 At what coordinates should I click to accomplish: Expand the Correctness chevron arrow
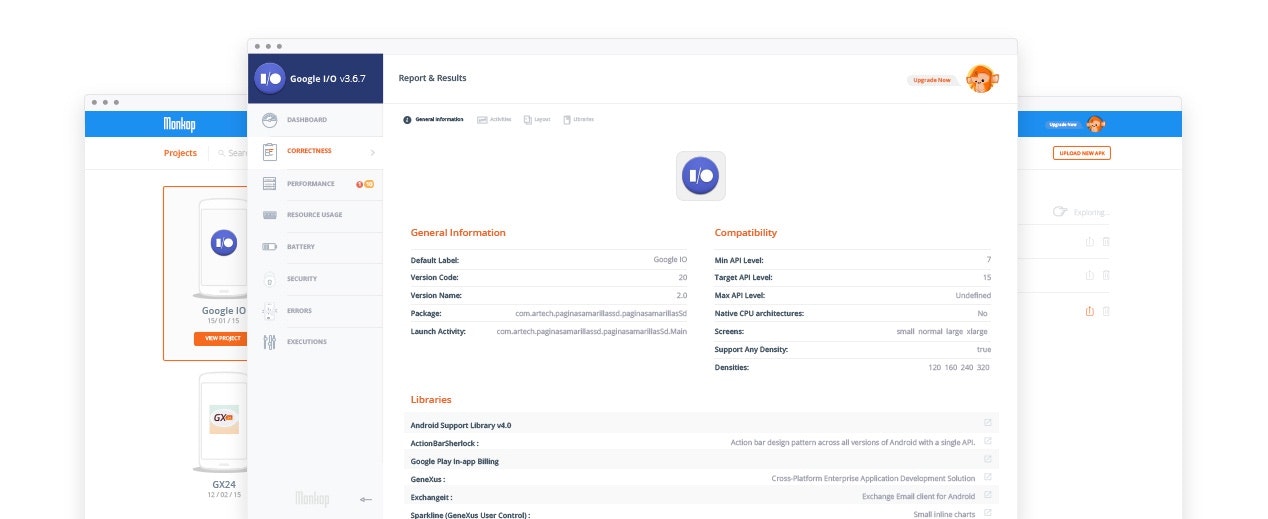[x=373, y=153]
